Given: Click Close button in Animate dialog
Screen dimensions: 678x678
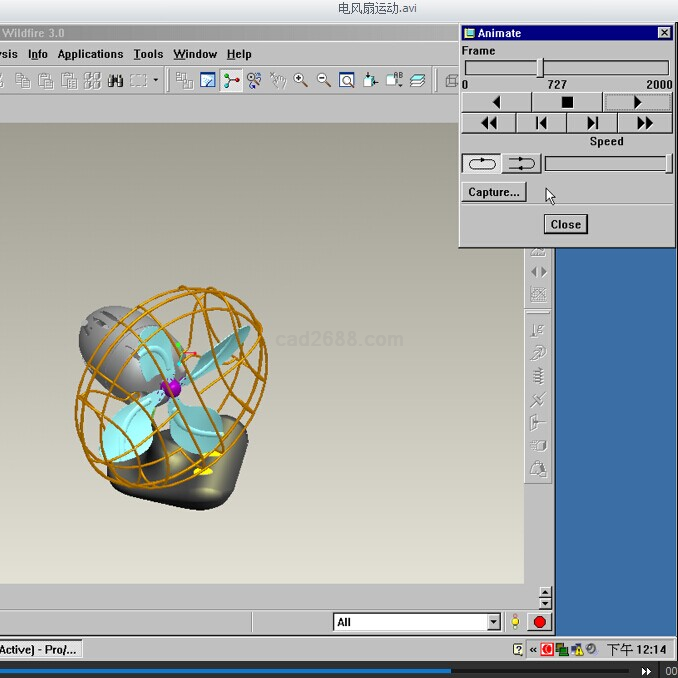Looking at the screenshot, I should [x=565, y=224].
